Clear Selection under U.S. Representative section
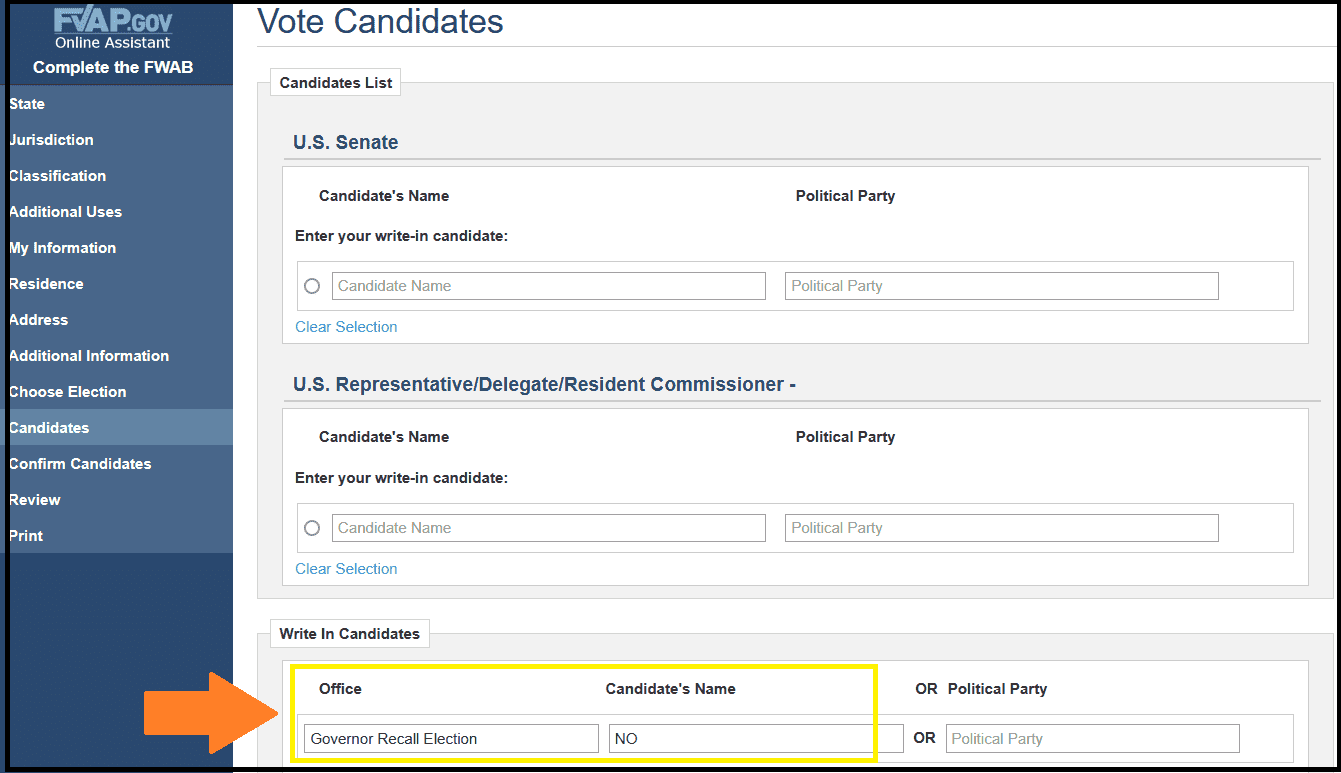Viewport: 1341px width, 773px height. (x=346, y=569)
